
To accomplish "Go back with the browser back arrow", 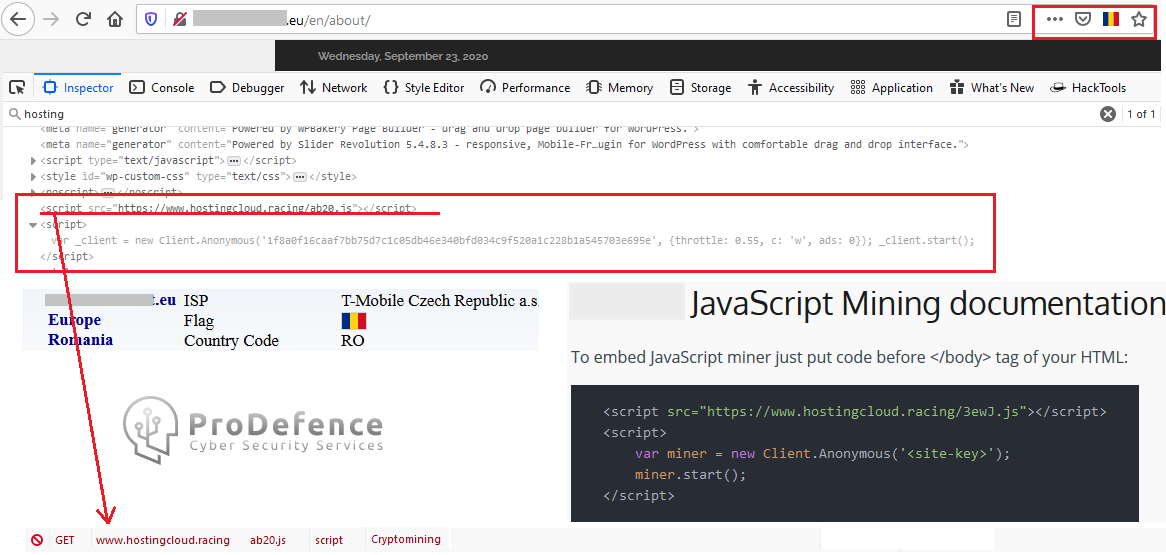I will [x=18, y=19].
